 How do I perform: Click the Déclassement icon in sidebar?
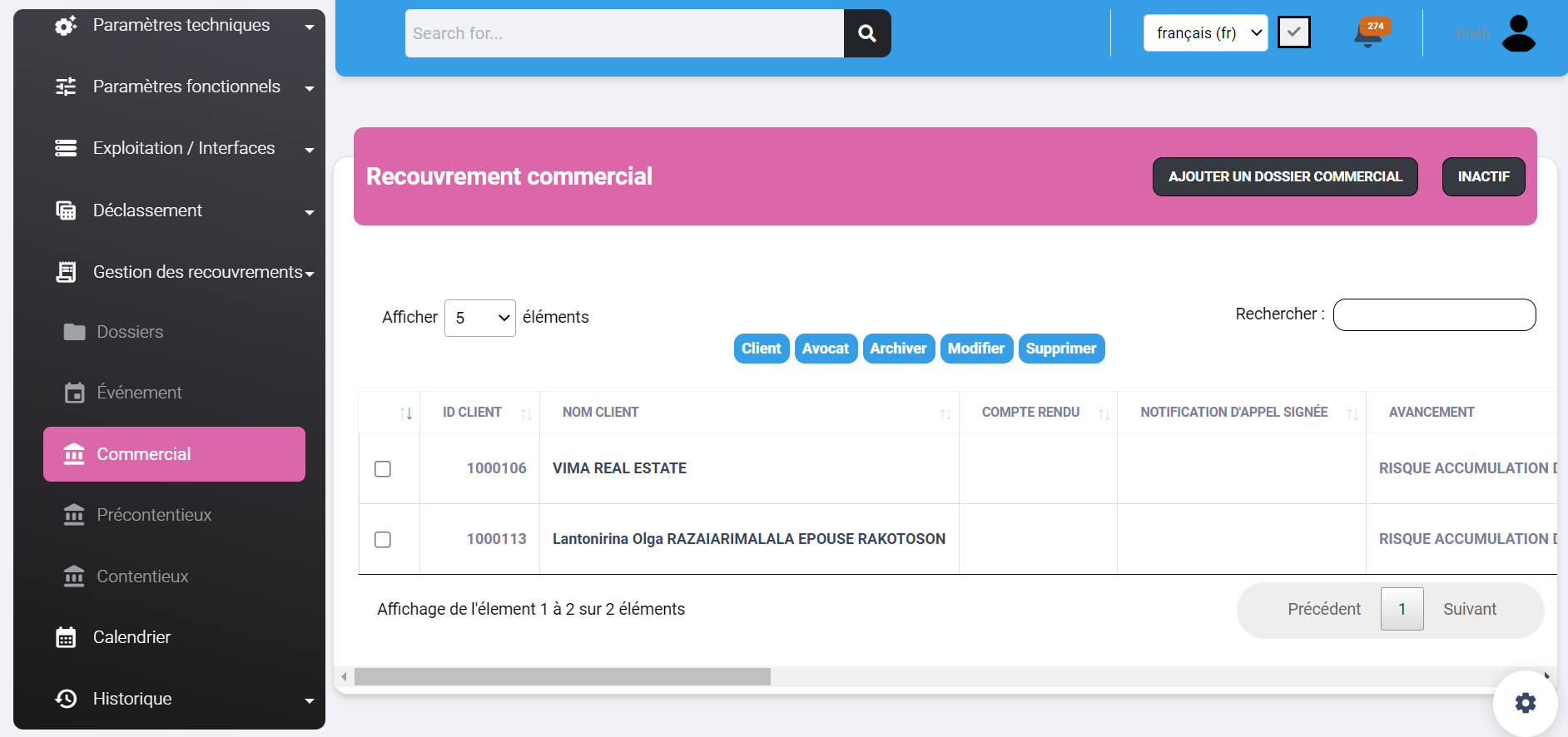pyautogui.click(x=66, y=210)
